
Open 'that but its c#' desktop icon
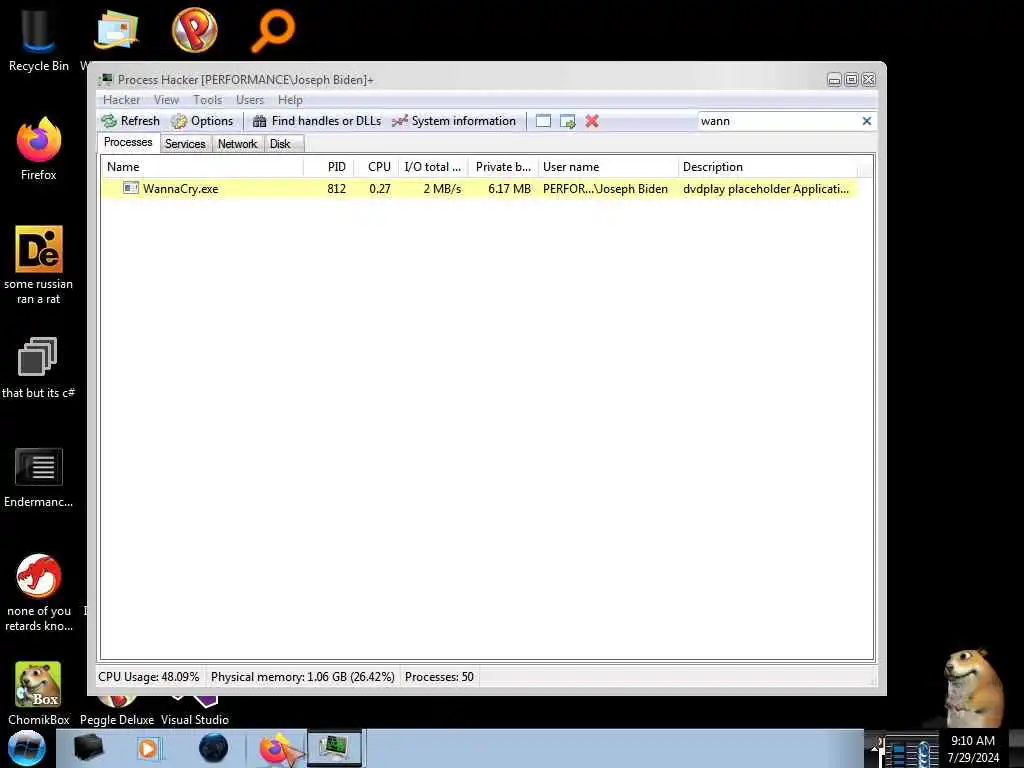[x=39, y=367]
